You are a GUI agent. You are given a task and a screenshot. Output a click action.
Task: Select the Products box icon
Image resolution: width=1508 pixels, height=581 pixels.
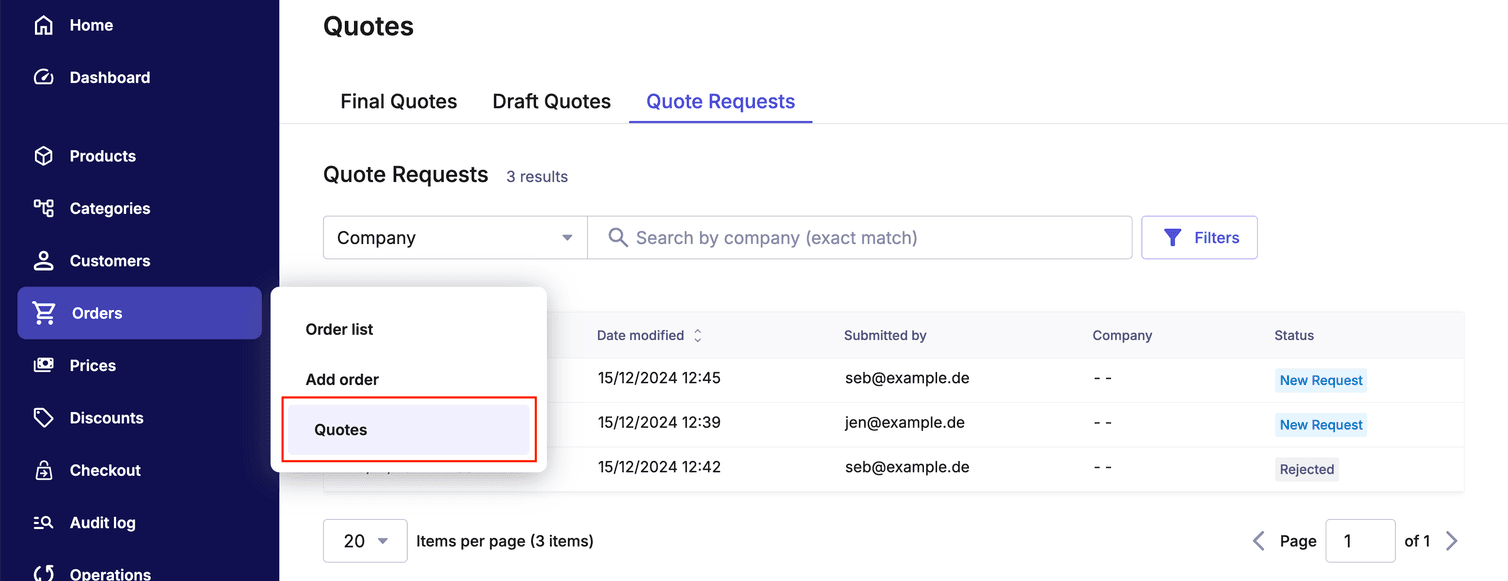tap(43, 156)
